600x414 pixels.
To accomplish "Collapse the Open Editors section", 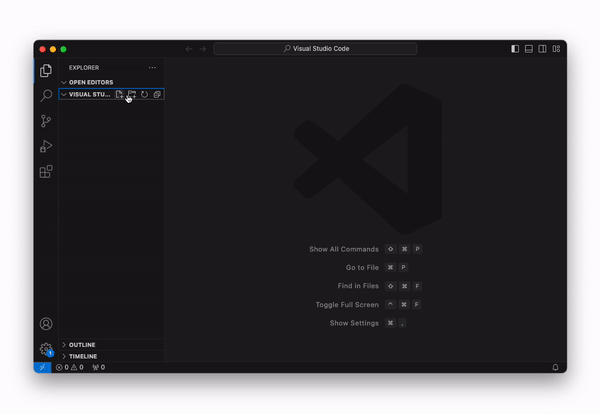I will [111, 82].
